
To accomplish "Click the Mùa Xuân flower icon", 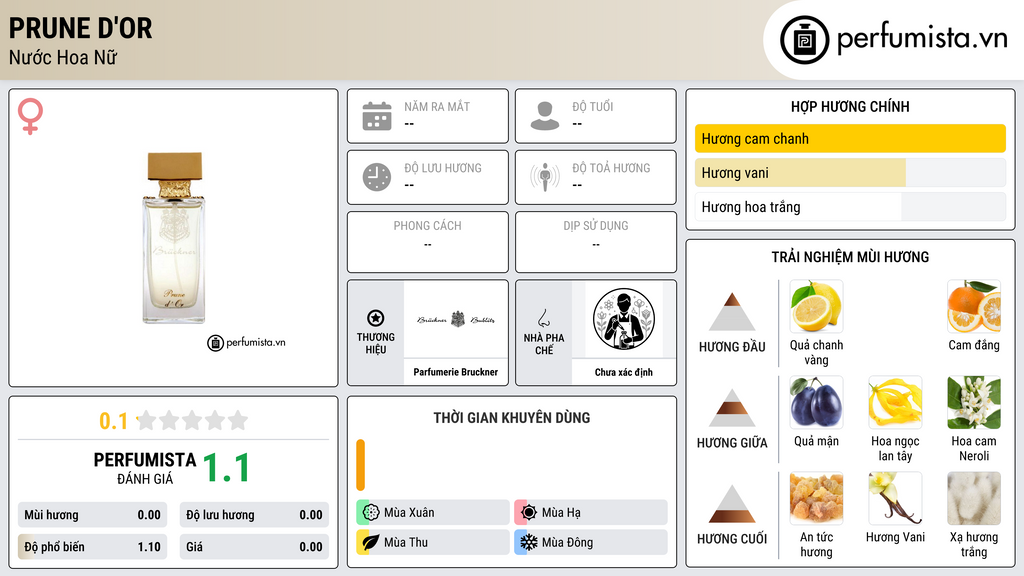I will pos(371,512).
